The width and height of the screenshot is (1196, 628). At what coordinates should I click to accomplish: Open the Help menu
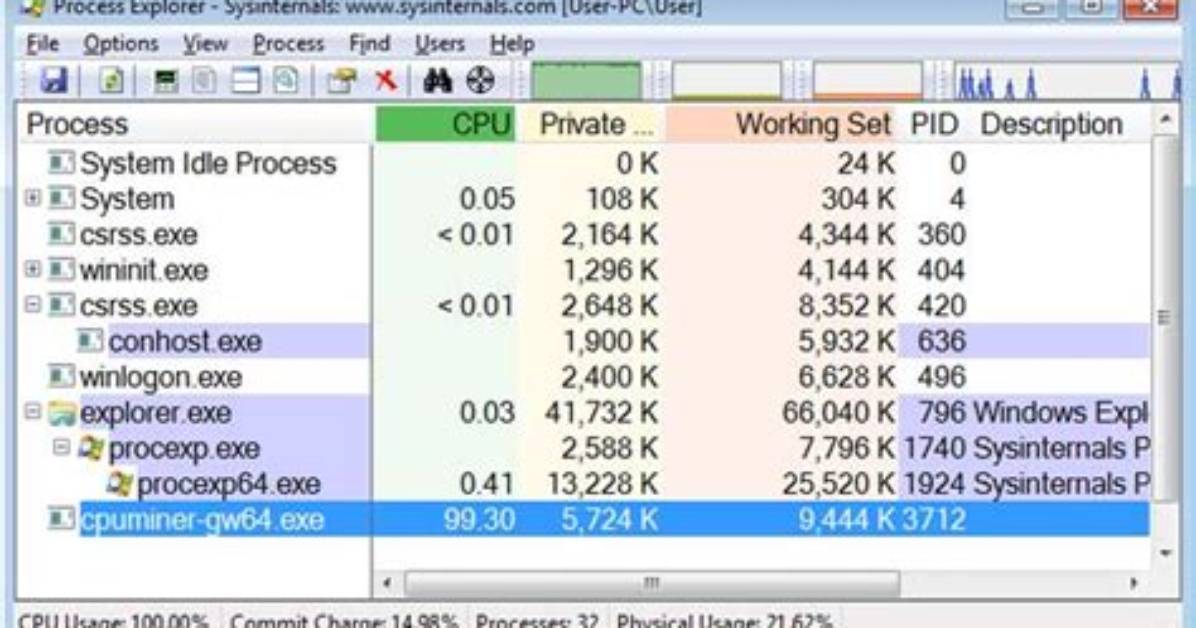click(512, 44)
